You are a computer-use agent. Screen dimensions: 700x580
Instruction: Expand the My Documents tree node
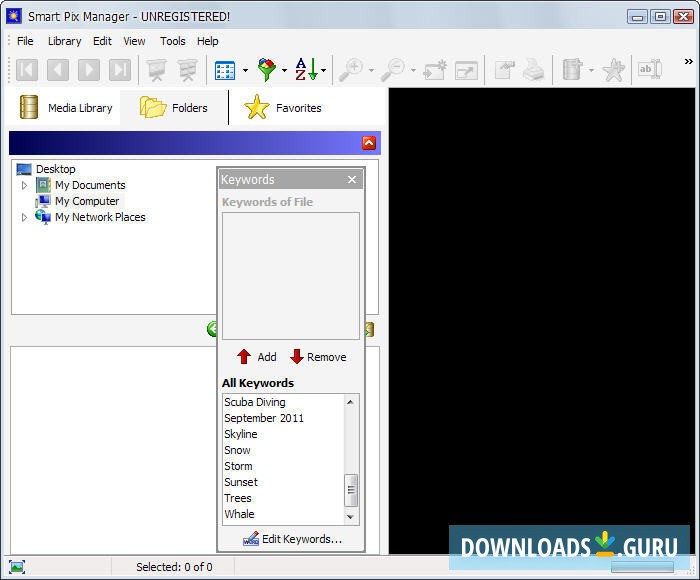(x=25, y=185)
